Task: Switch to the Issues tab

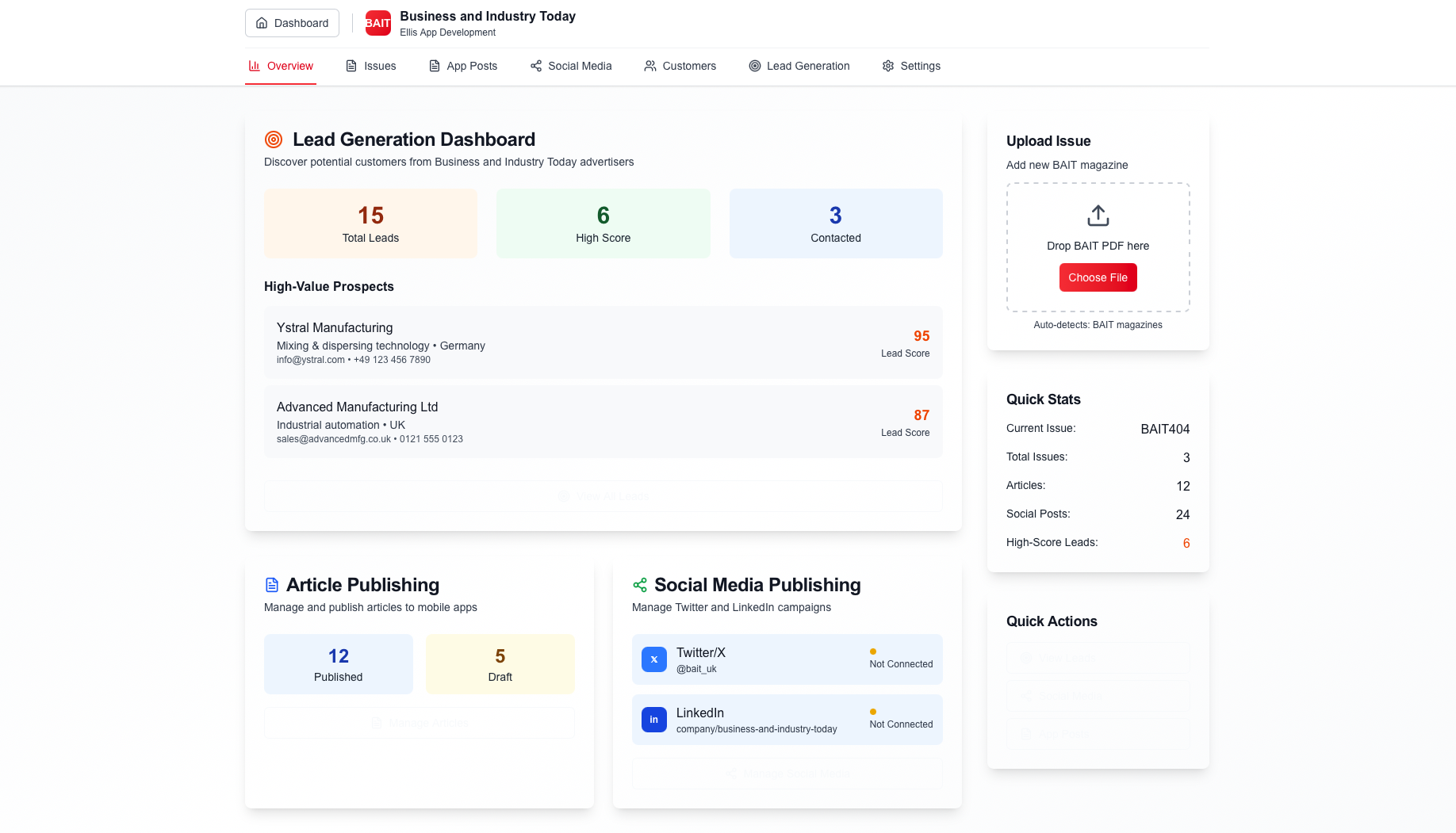Action: (370, 66)
